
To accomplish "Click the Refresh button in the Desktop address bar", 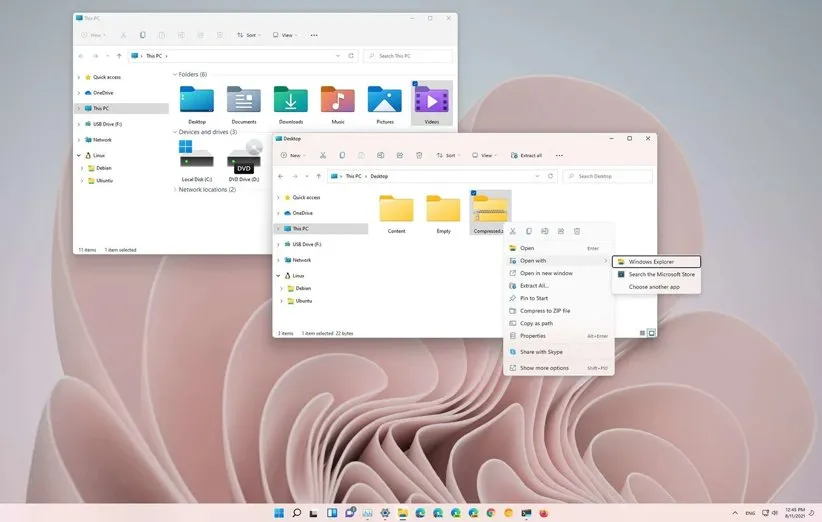I will click(x=551, y=176).
